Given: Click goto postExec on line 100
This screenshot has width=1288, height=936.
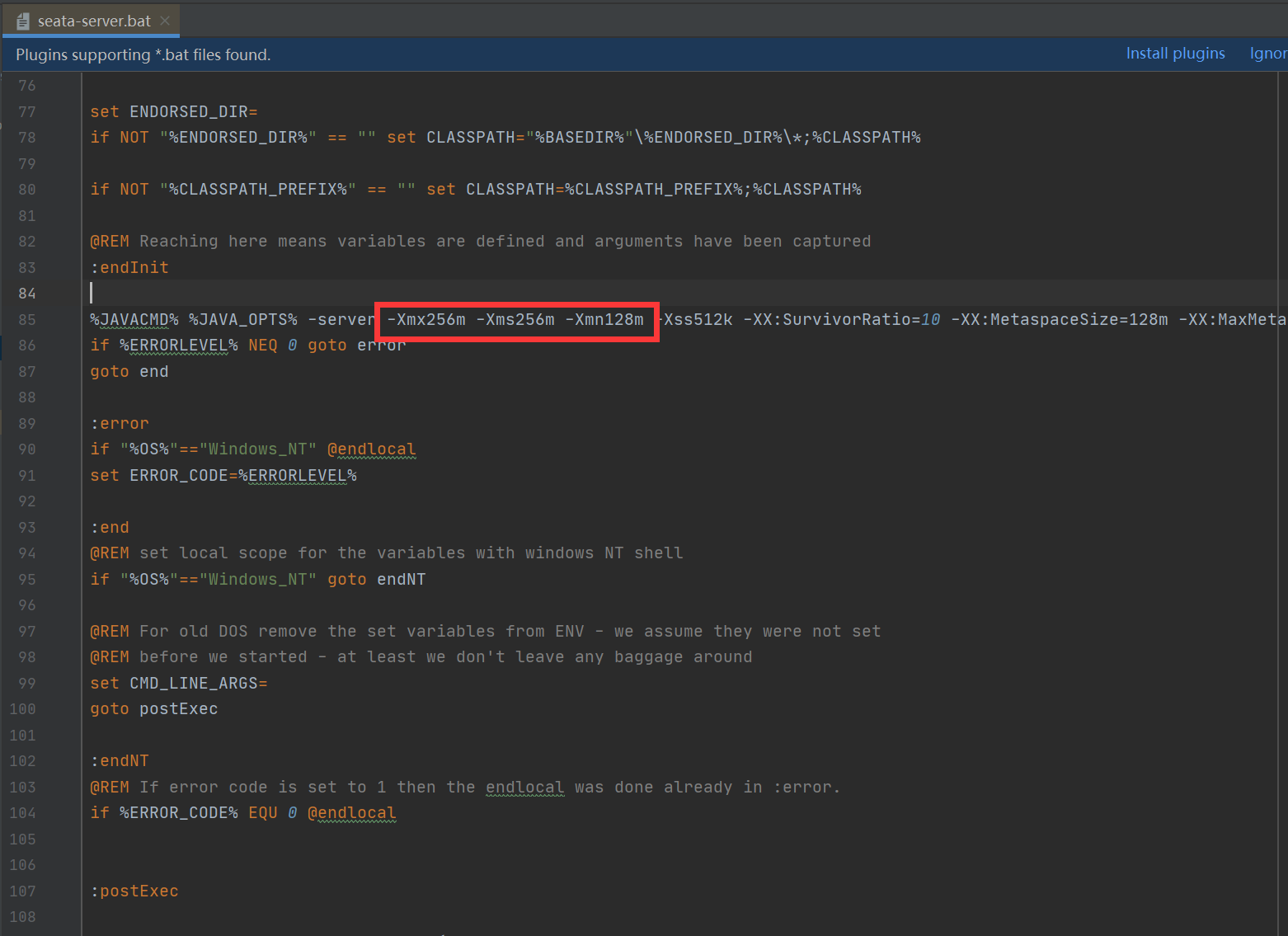Looking at the screenshot, I should 154,709.
